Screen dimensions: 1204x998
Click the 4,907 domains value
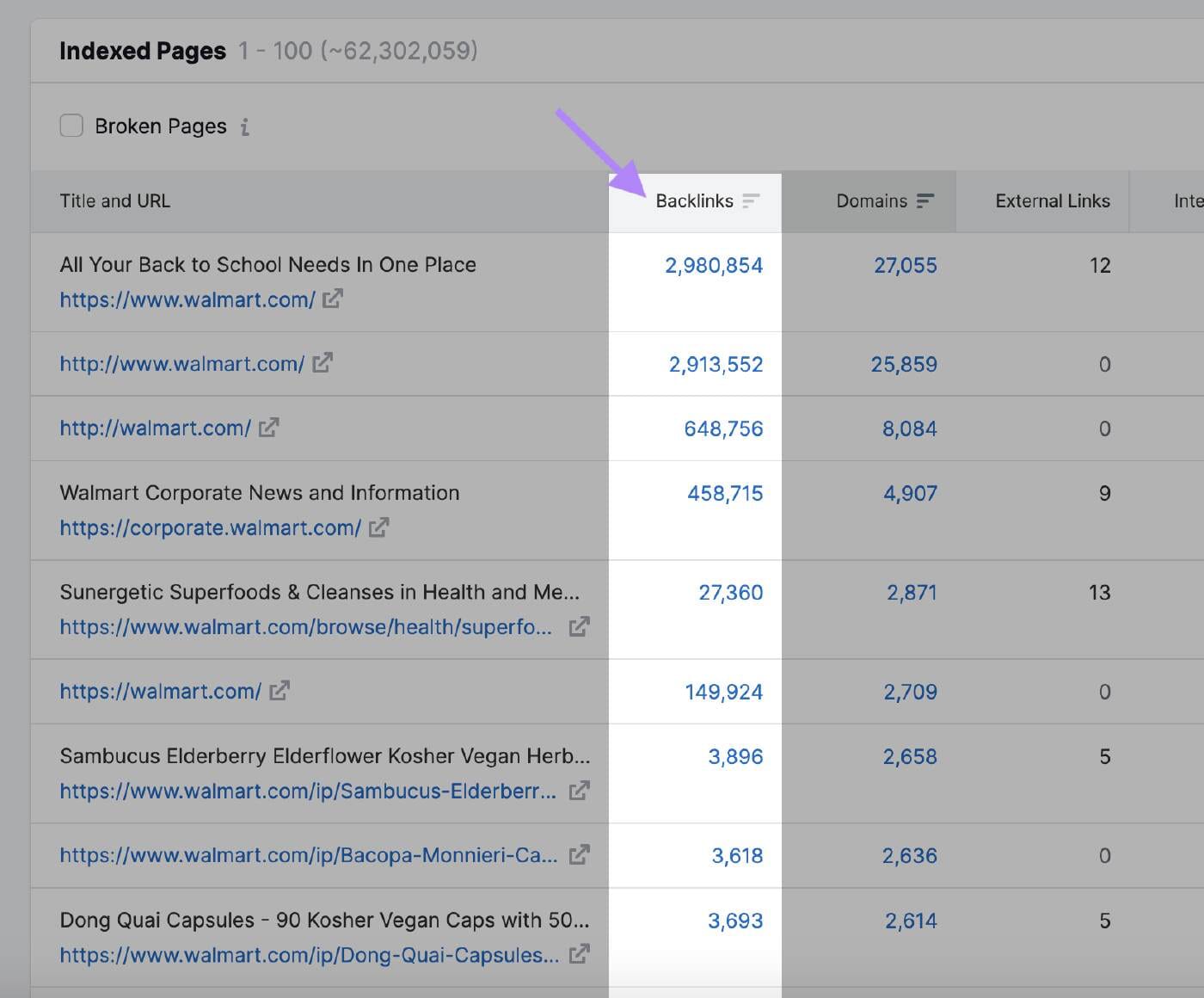(911, 494)
